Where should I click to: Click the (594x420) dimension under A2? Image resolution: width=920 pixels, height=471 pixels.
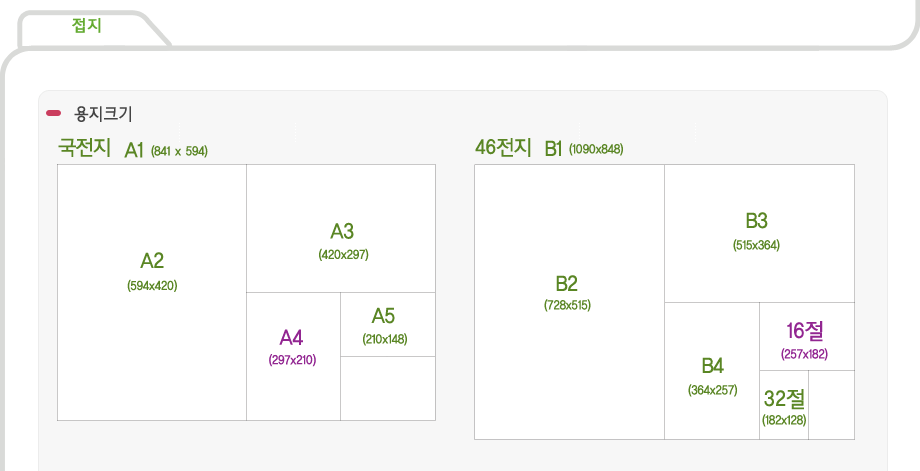click(x=152, y=286)
